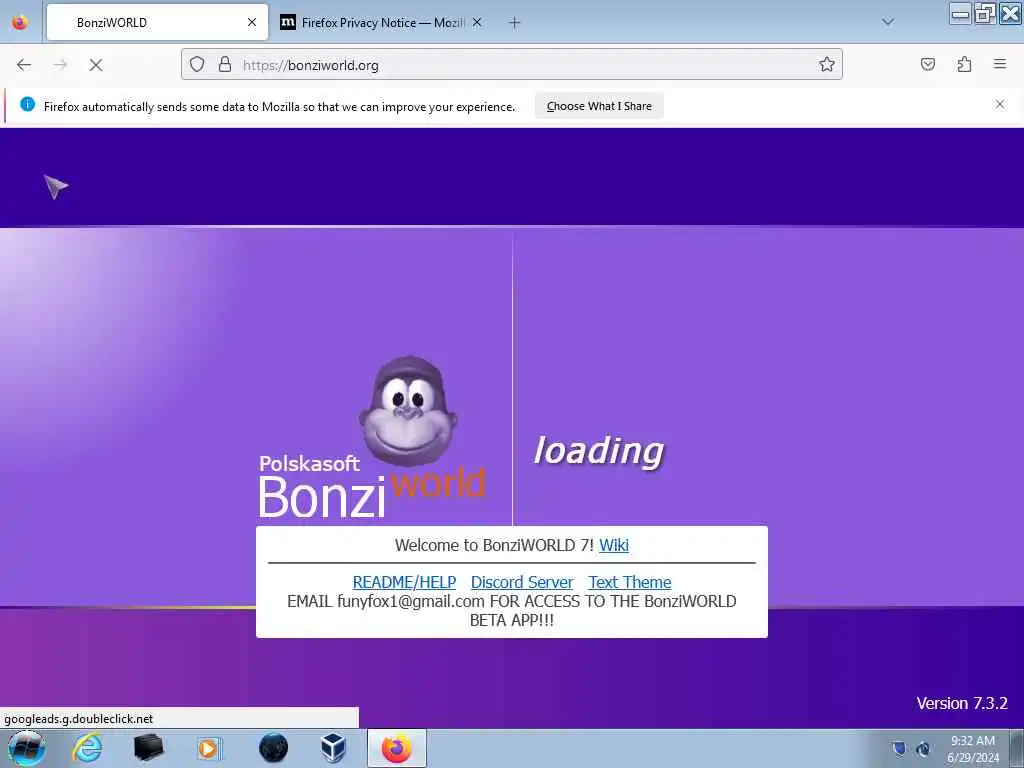Viewport: 1024px width, 768px height.
Task: Click the tray icon beside the clock
Action: click(x=923, y=748)
